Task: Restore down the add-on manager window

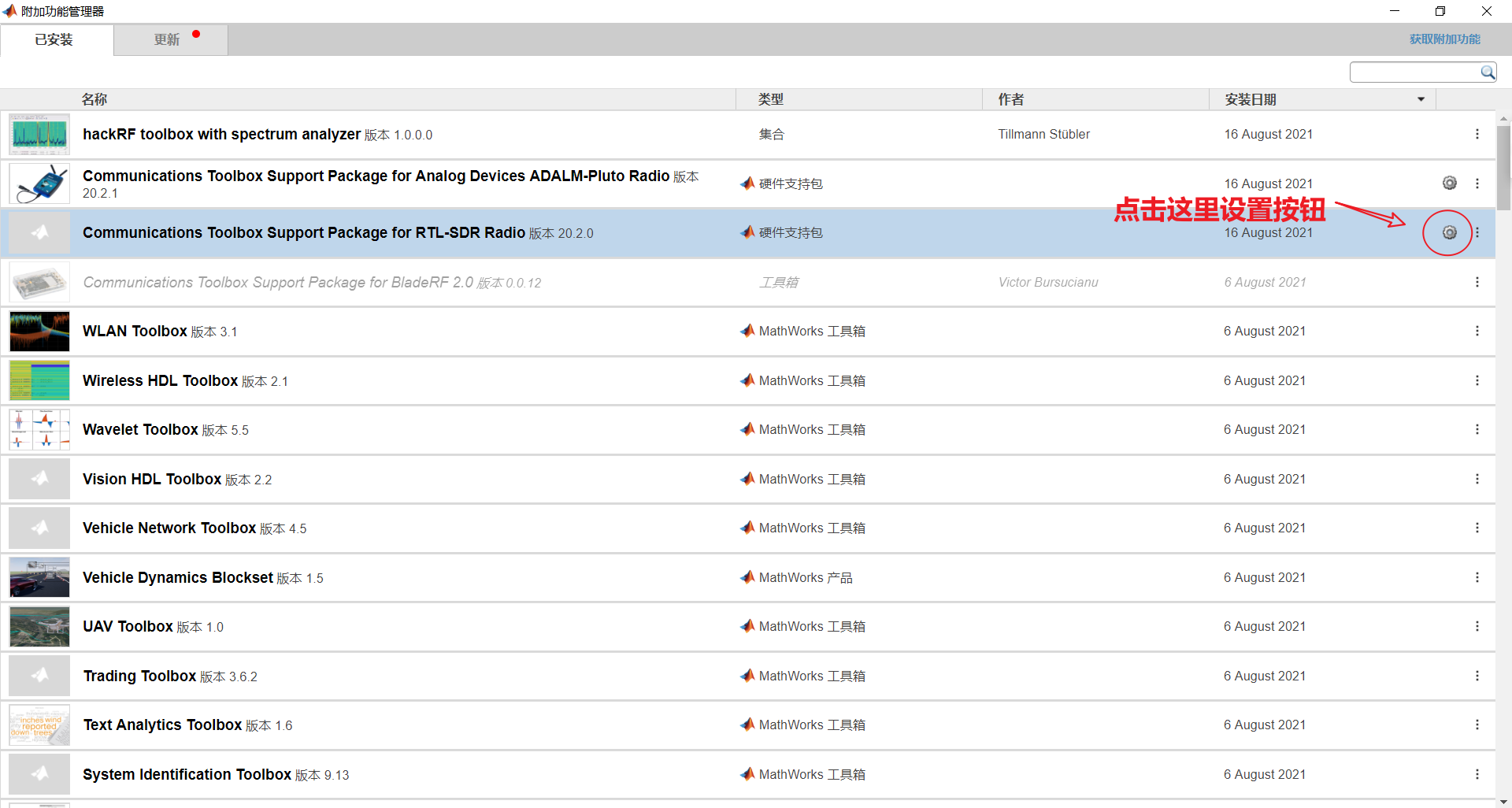Action: click(x=1440, y=11)
